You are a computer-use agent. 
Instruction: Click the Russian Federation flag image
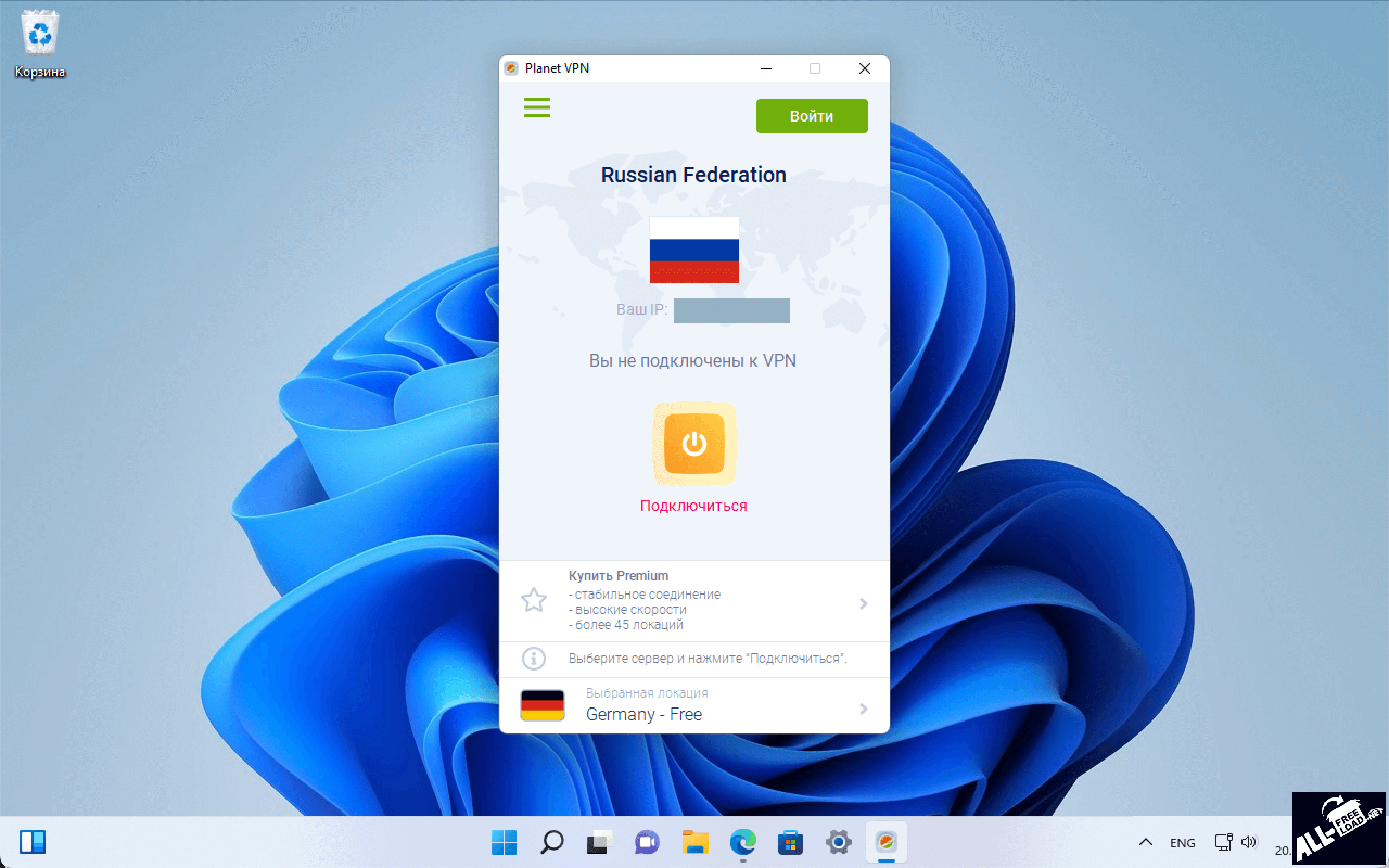(x=694, y=250)
